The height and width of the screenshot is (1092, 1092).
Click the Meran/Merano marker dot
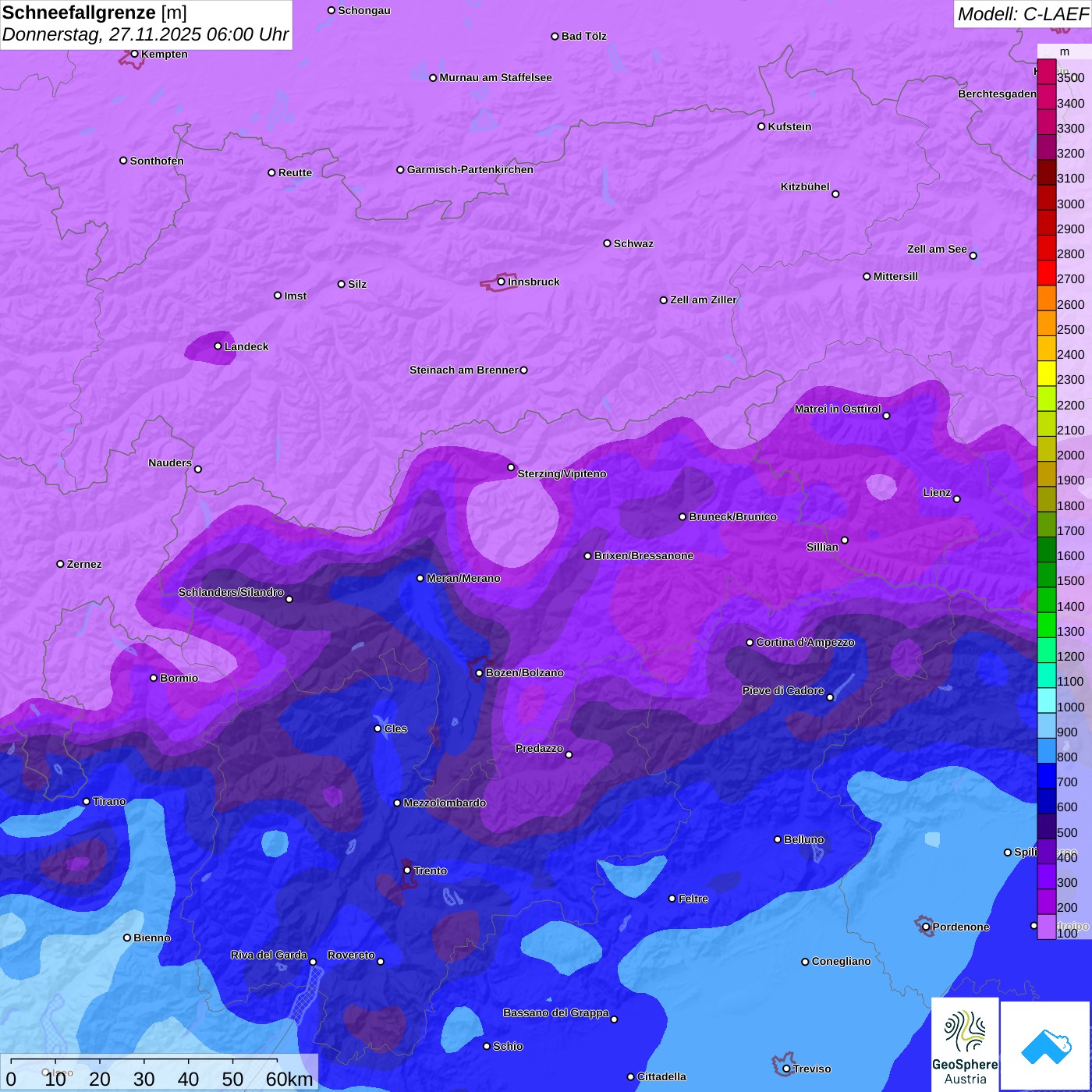click(x=420, y=578)
